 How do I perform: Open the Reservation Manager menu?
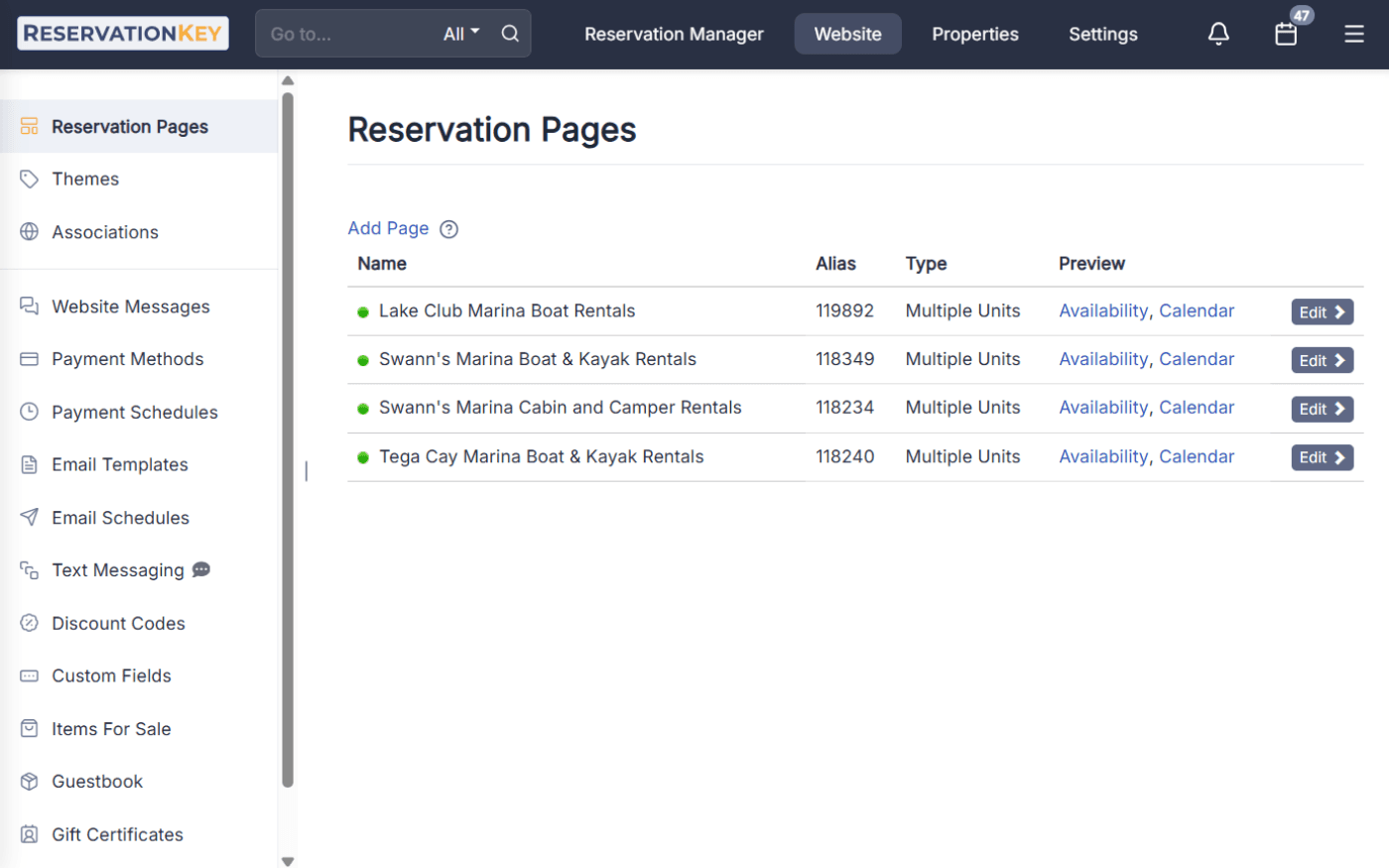(674, 34)
